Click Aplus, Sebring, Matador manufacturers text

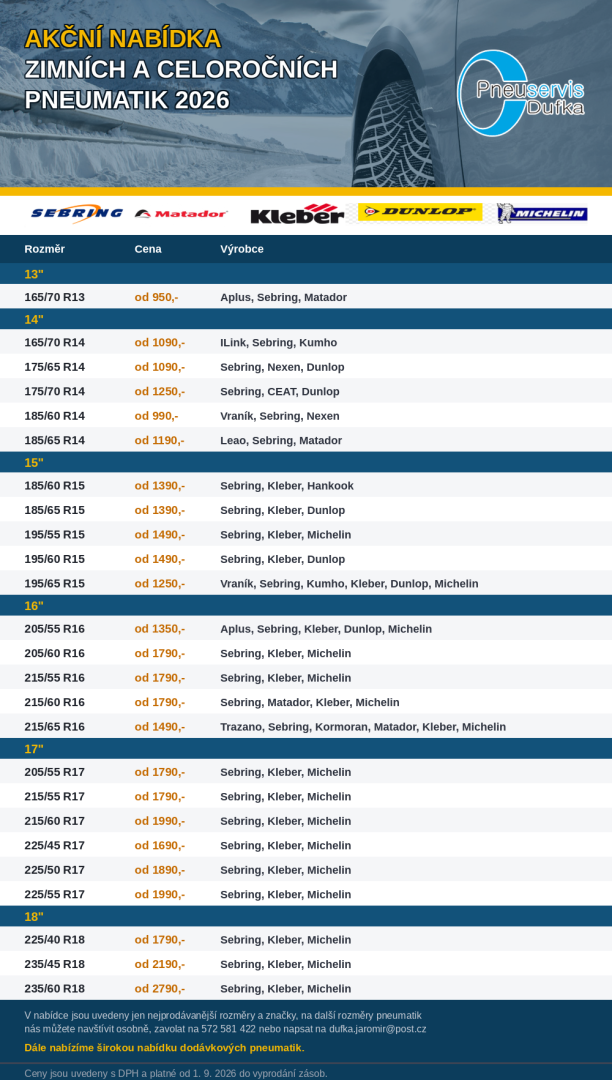(284, 298)
